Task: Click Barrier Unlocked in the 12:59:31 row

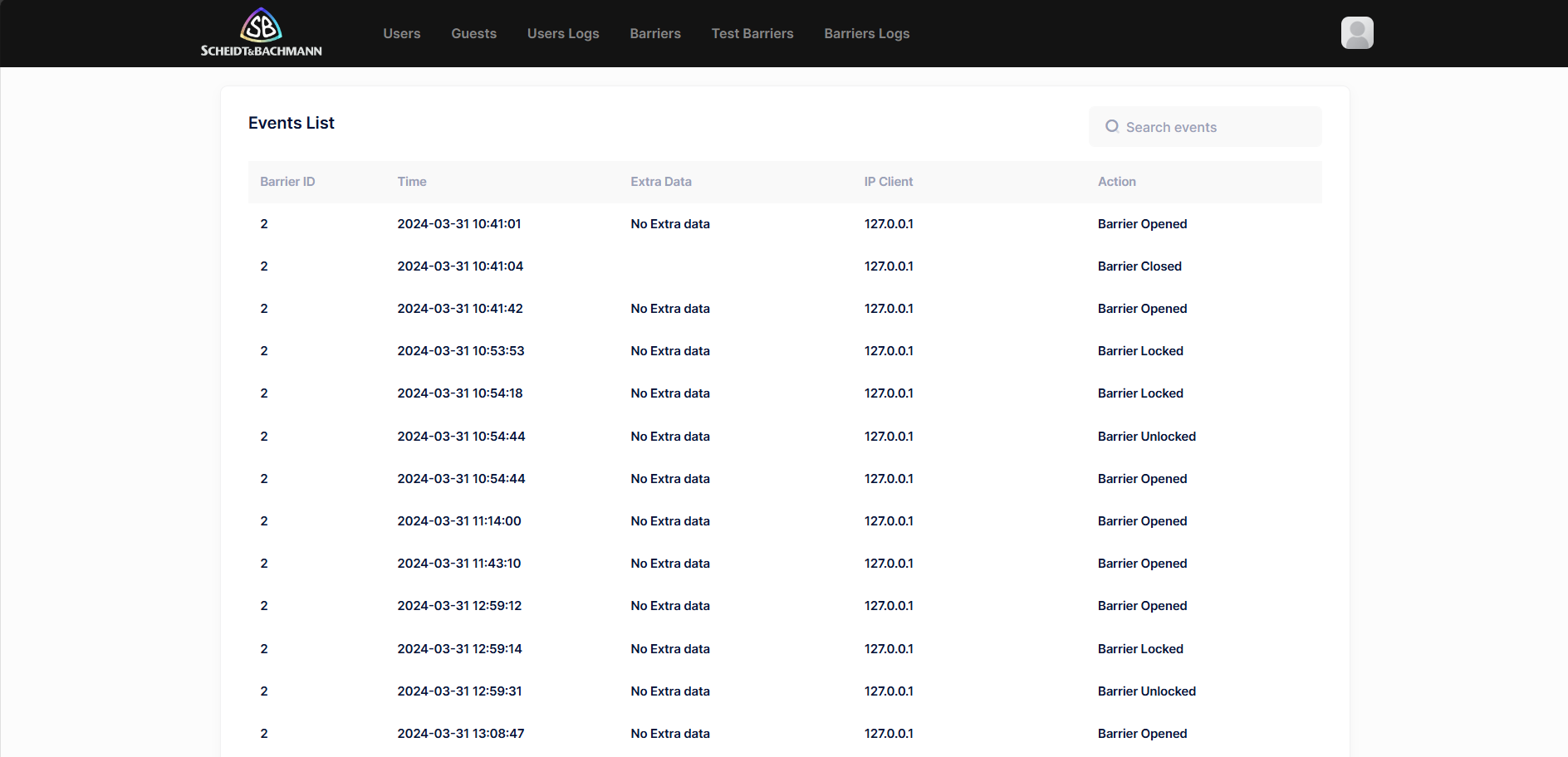Action: (1147, 691)
